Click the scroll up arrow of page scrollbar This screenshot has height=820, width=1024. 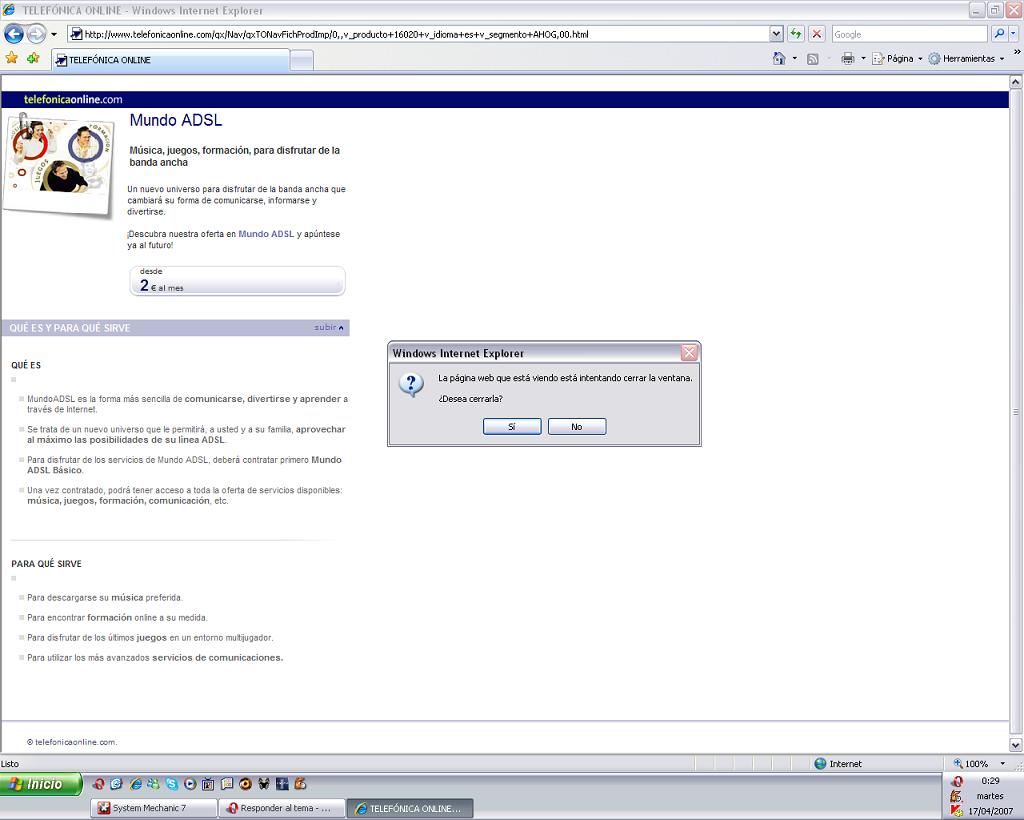(1016, 82)
